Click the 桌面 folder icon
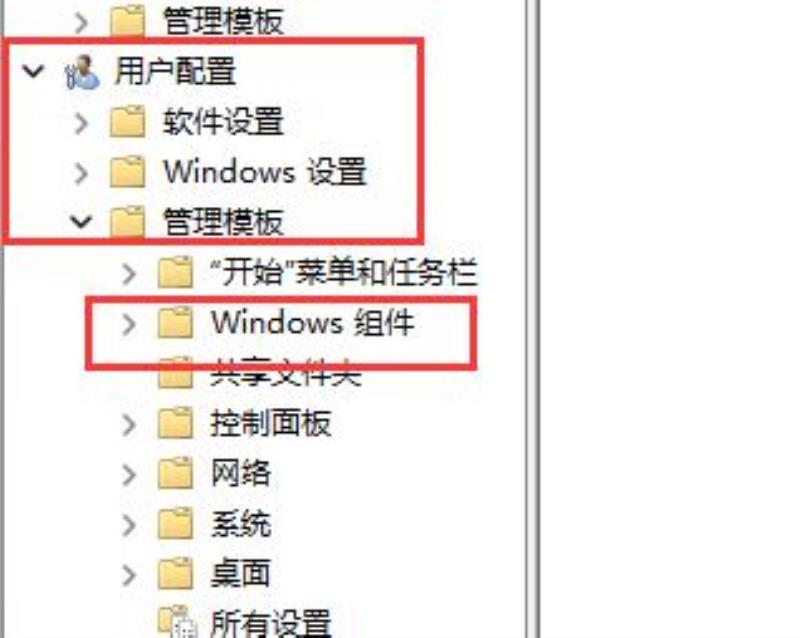800x638 pixels. click(x=176, y=574)
